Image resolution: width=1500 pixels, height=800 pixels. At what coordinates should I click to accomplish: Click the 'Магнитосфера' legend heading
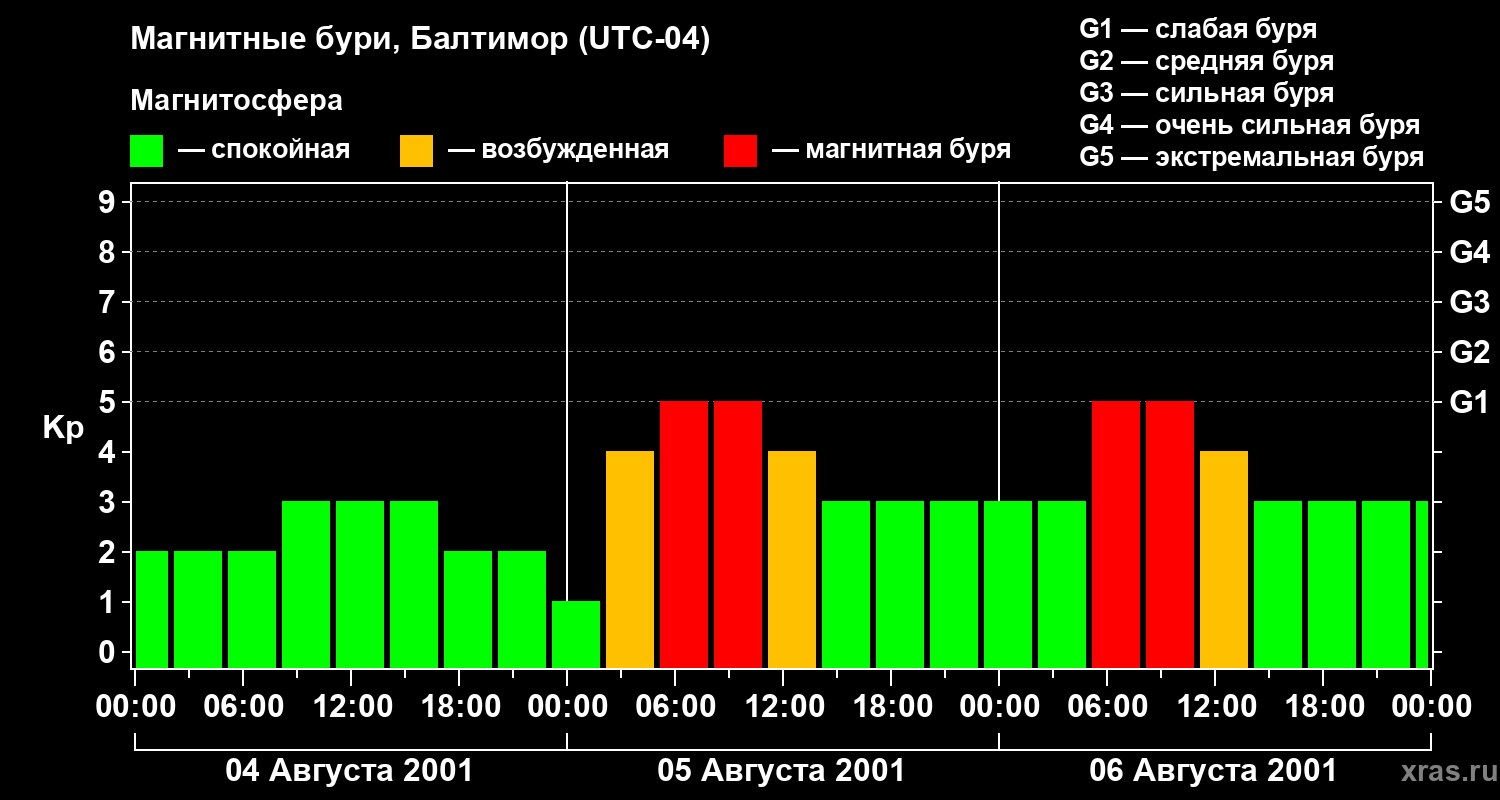[236, 101]
